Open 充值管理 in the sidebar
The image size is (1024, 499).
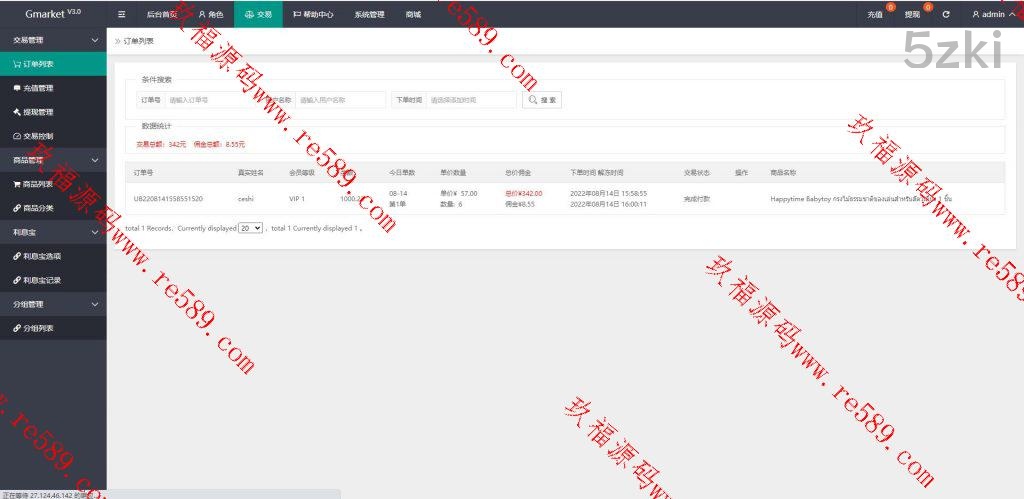38,88
